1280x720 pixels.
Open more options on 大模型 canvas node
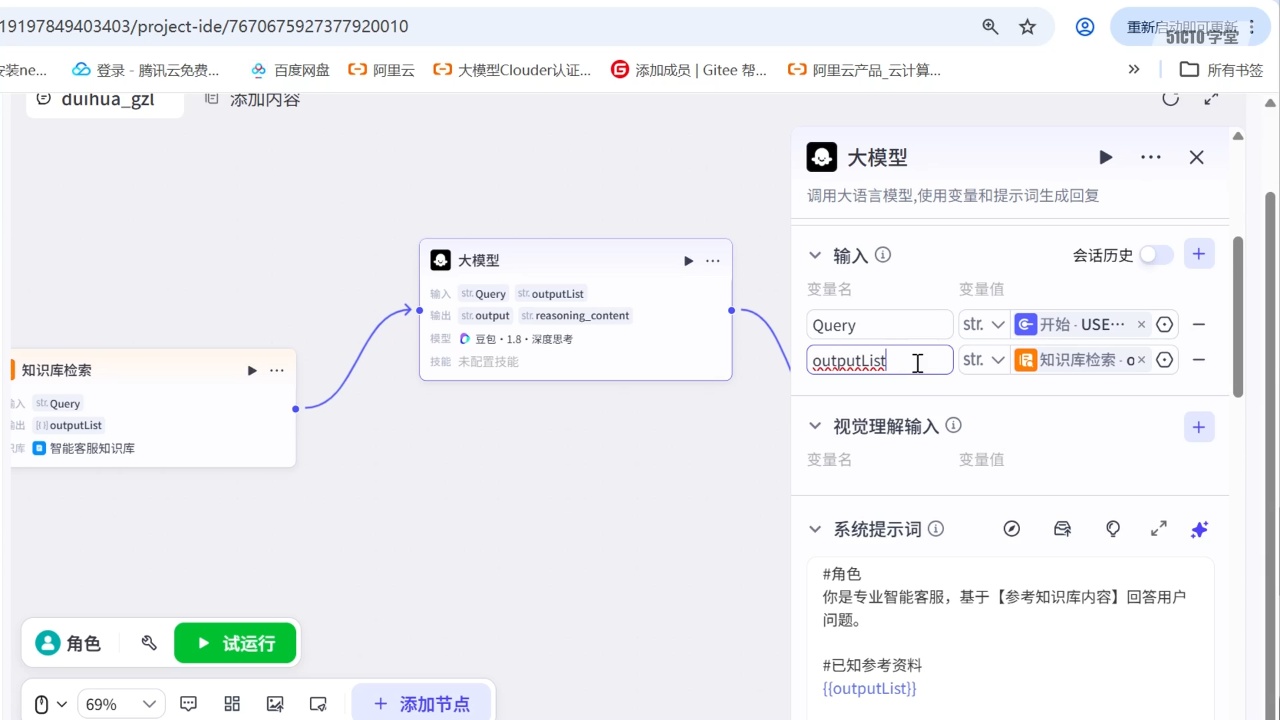(713, 261)
